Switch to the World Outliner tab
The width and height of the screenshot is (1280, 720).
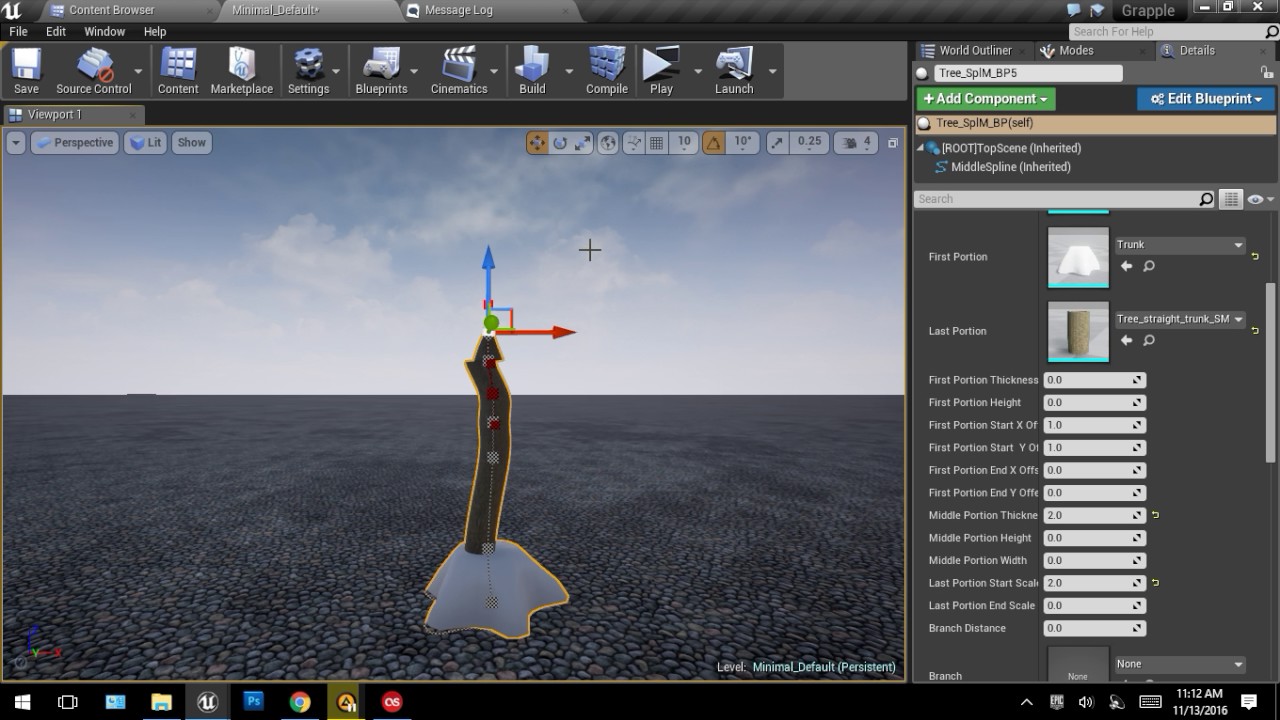point(975,50)
